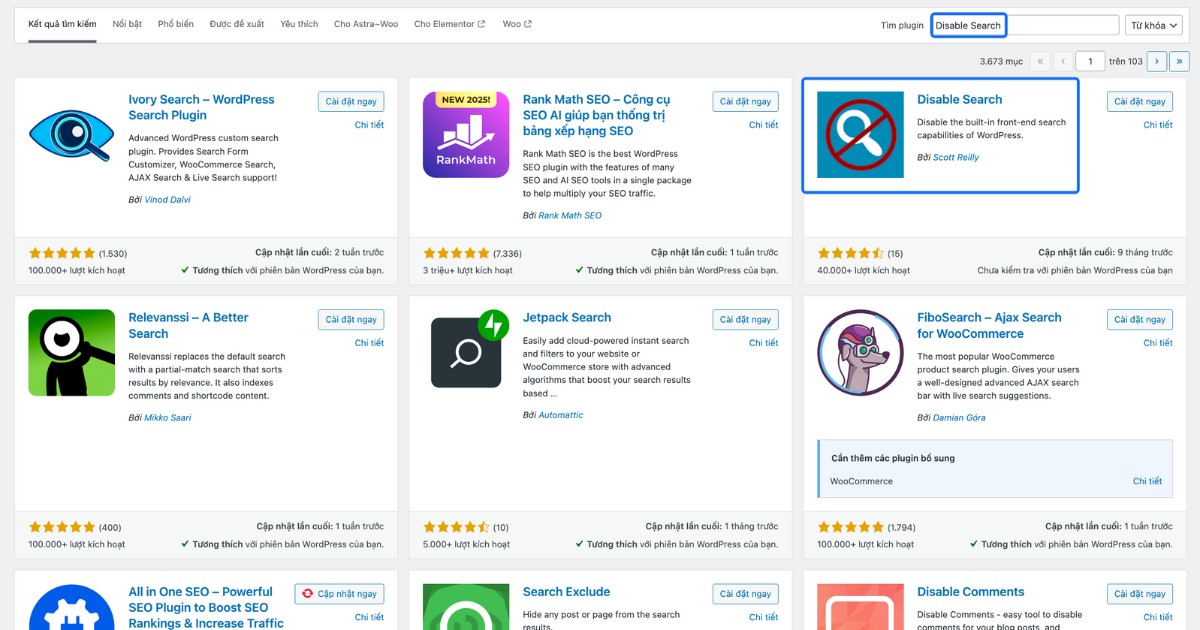Select the Cho Elementor tab
This screenshot has height=630, width=1200.
point(448,24)
